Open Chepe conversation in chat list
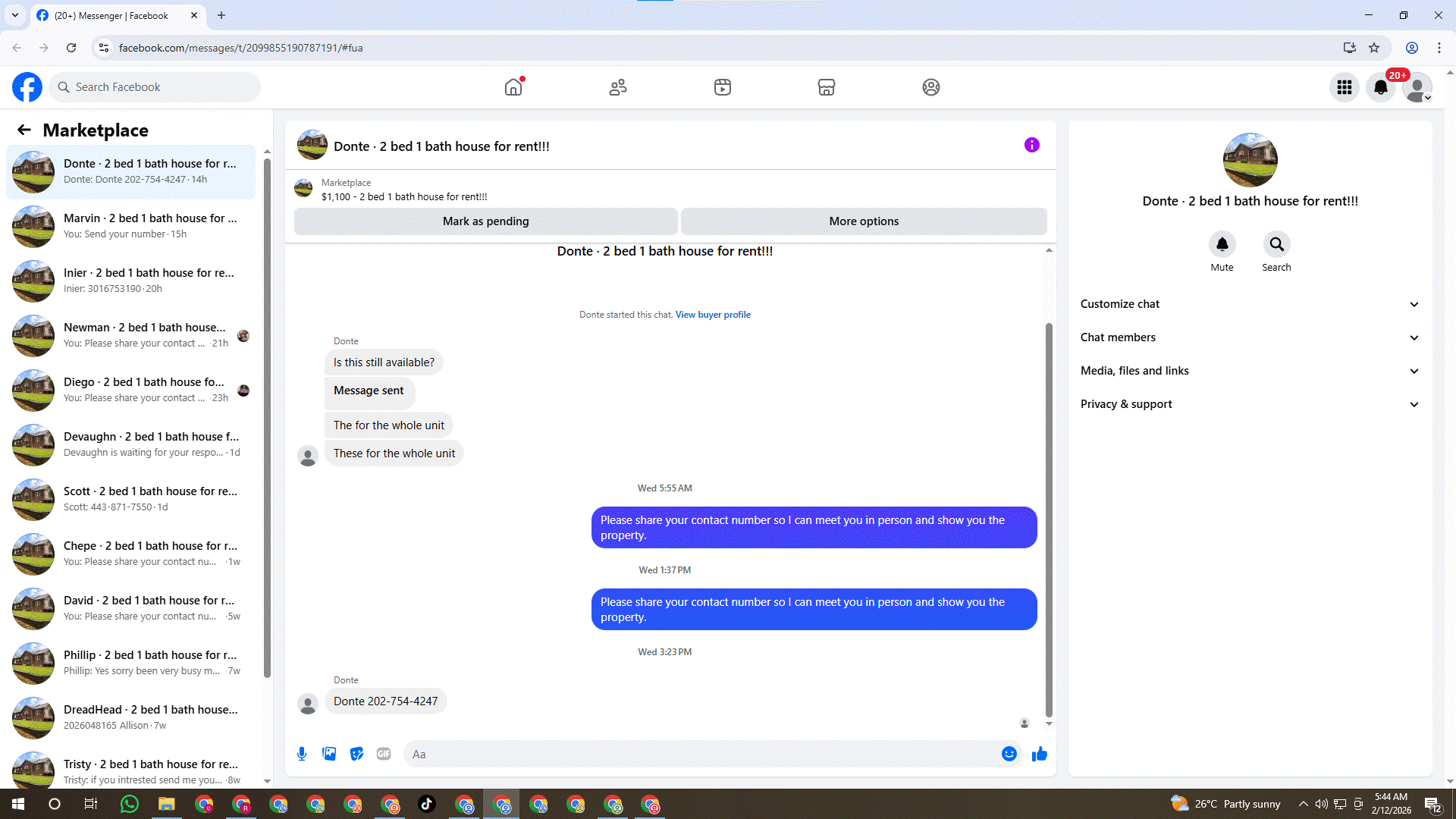Screen dimensions: 1456x819 (132, 554)
